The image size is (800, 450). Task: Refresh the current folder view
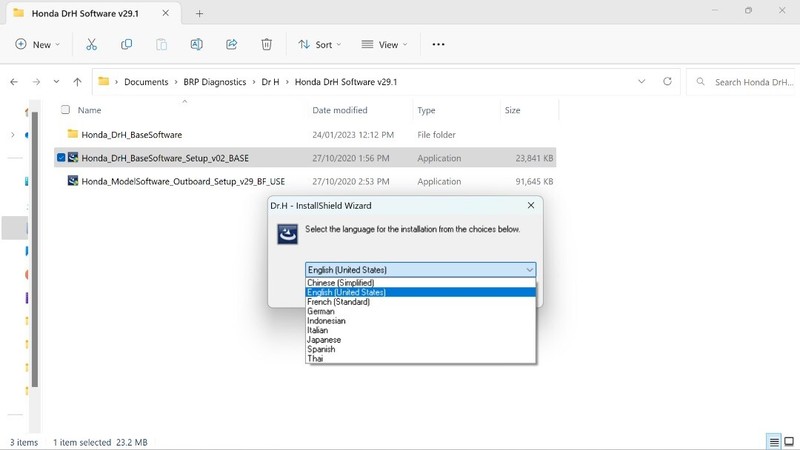tap(667, 82)
